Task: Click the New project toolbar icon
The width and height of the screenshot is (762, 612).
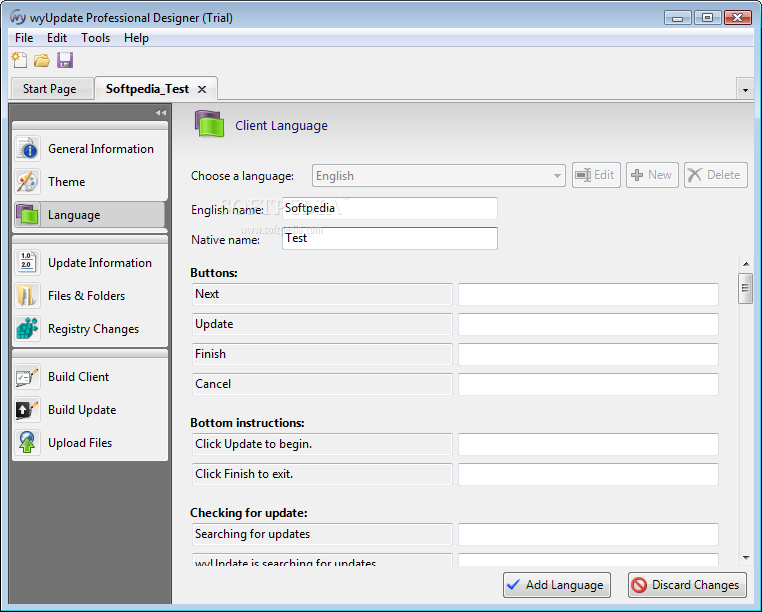Action: [19, 60]
